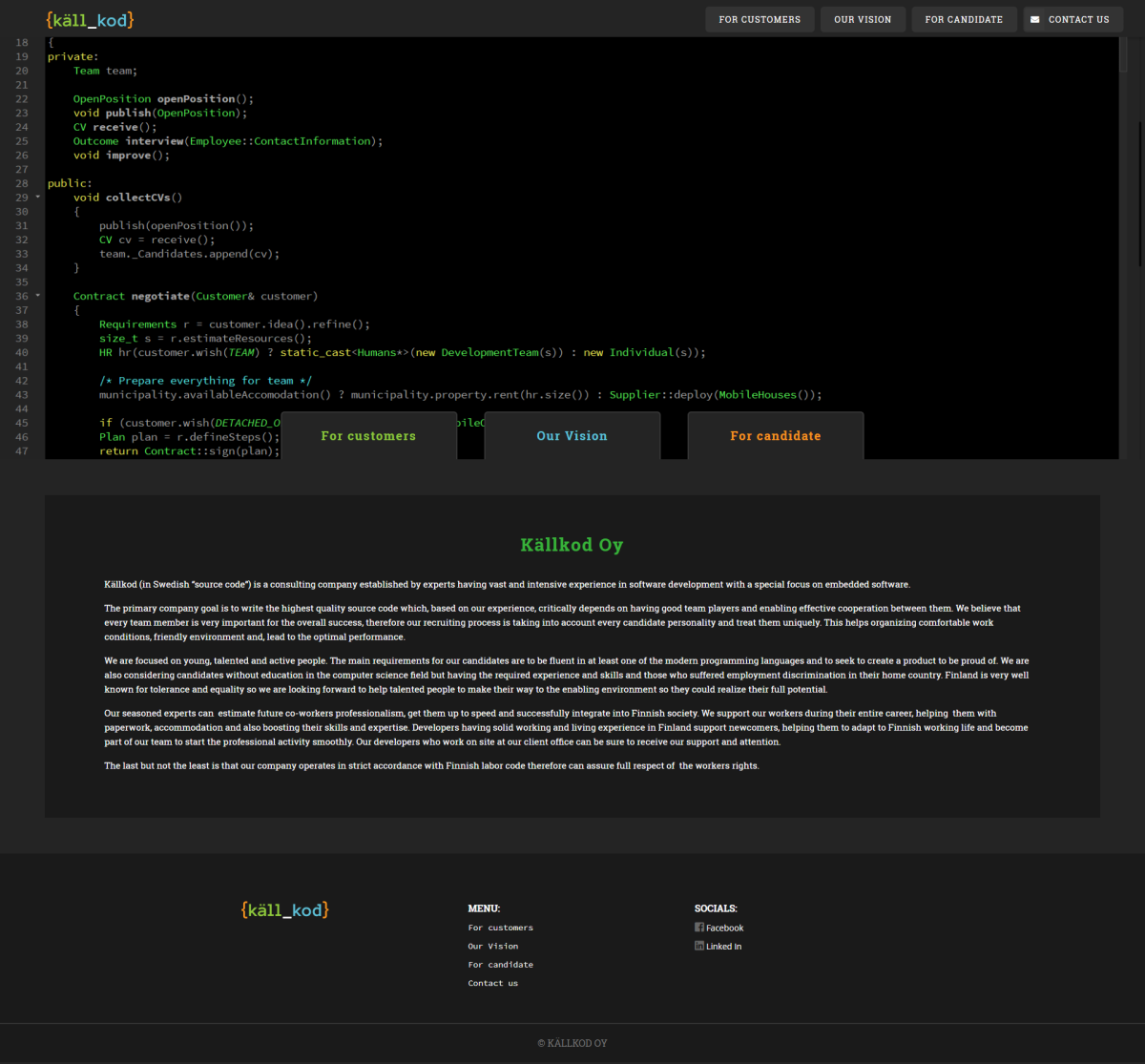Open the footer menu 'For candidate' link
Image resolution: width=1145 pixels, height=1064 pixels.
[500, 965]
